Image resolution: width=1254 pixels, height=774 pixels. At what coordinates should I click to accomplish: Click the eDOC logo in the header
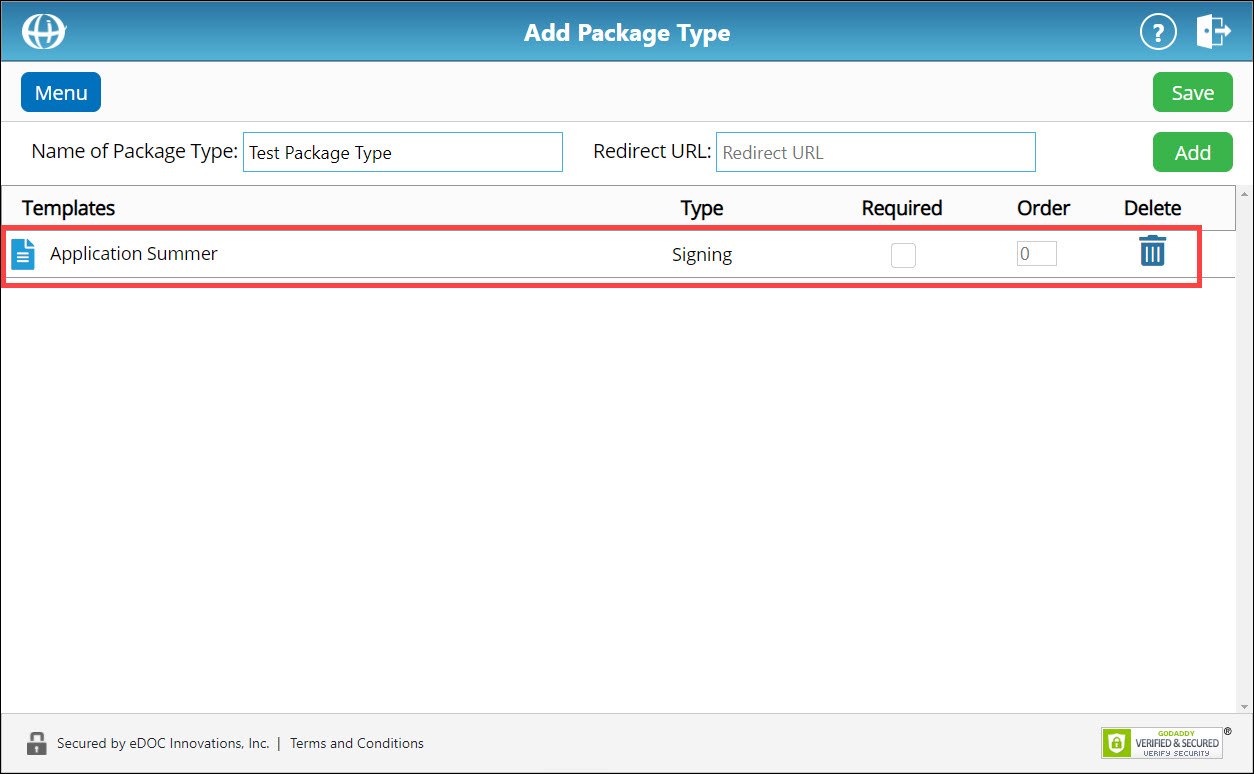[43, 31]
